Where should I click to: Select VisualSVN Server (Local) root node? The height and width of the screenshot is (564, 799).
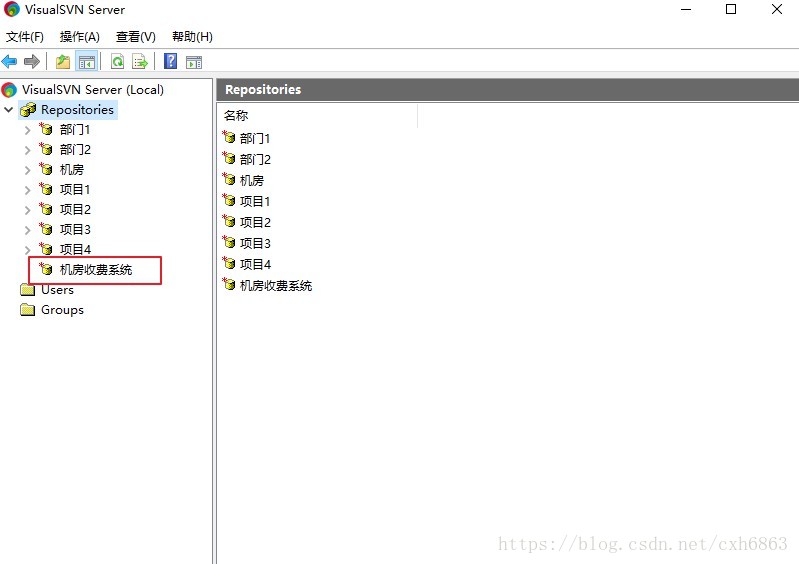pyautogui.click(x=92, y=90)
